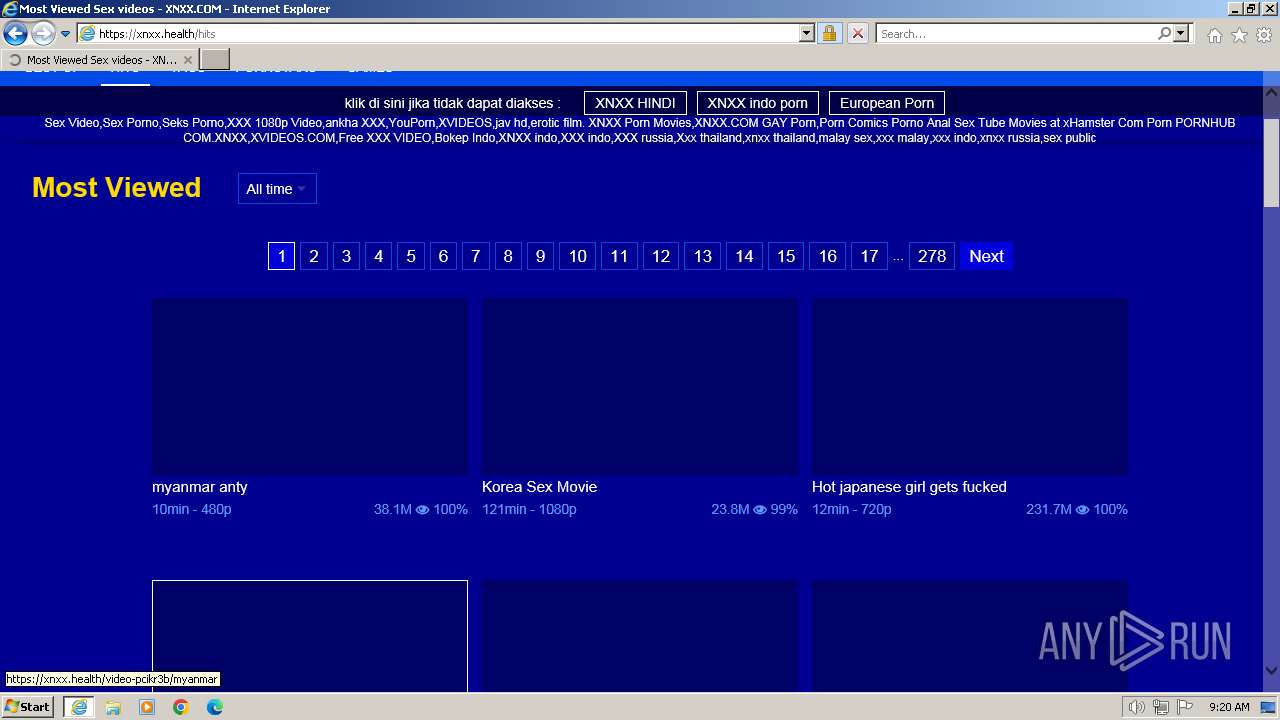Click the Next page button
Screen dimensions: 1280x720
coord(986,256)
